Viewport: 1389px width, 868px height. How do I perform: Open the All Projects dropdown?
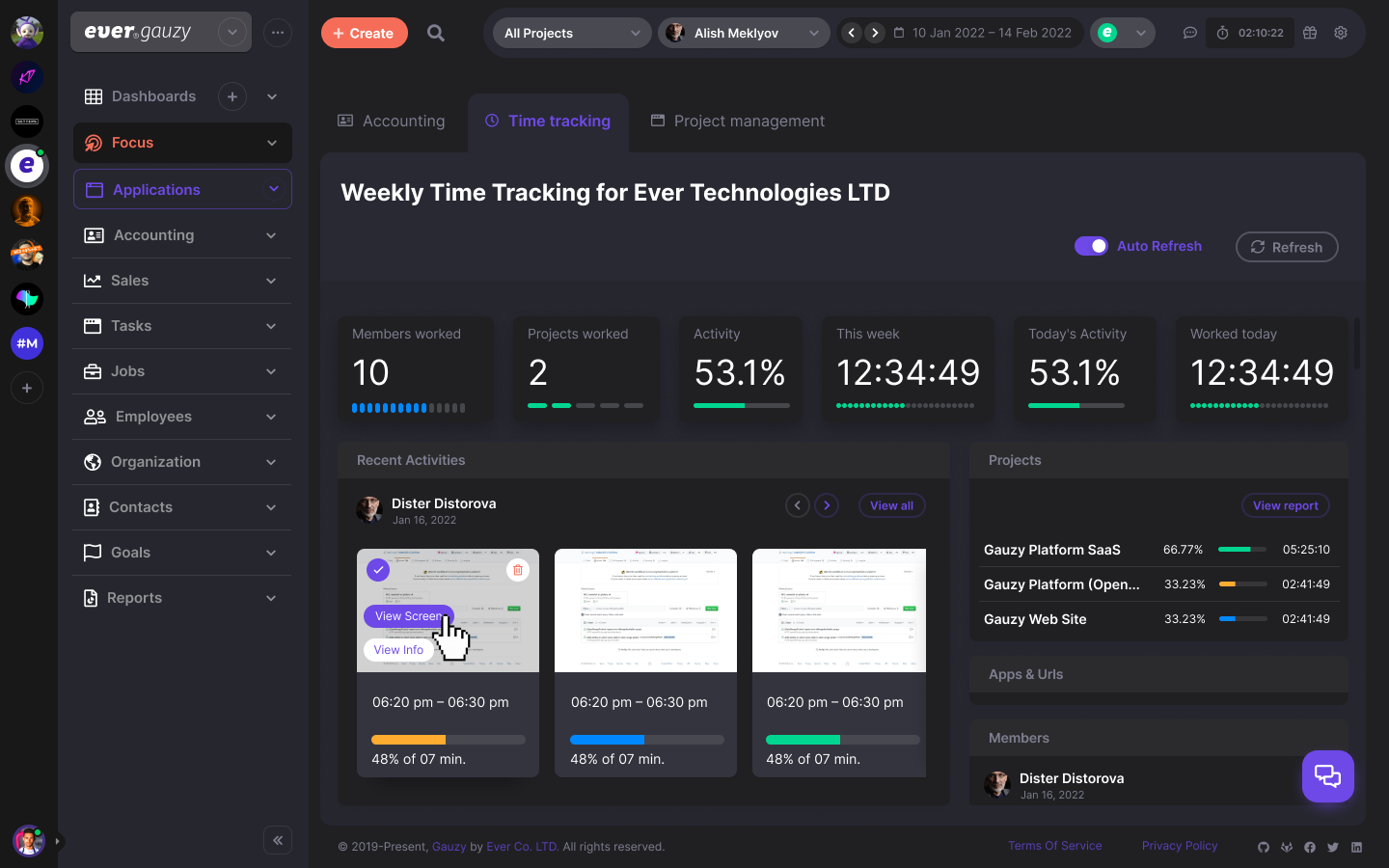571,32
